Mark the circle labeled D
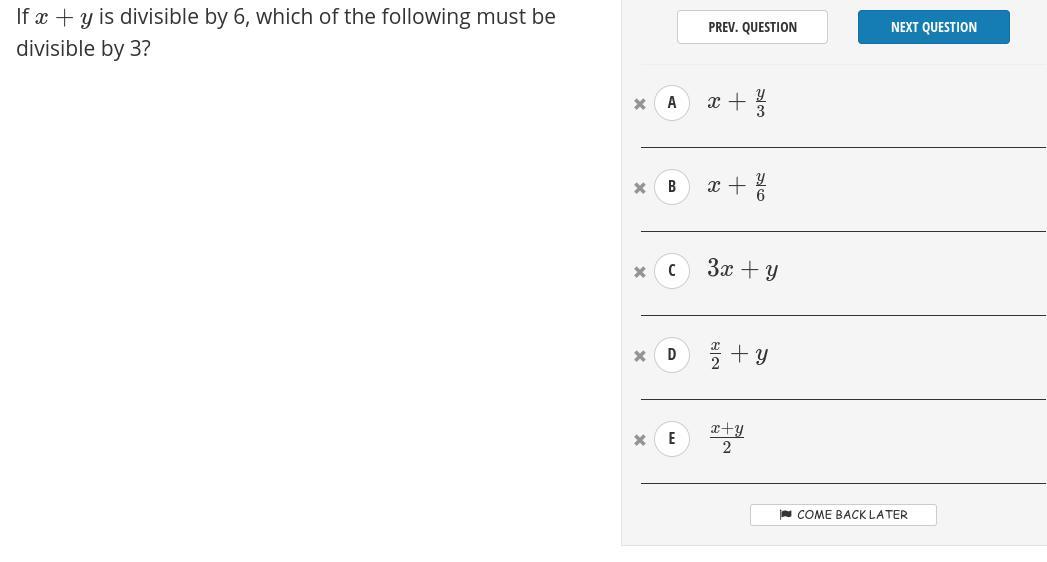1047x562 pixels. (x=672, y=355)
